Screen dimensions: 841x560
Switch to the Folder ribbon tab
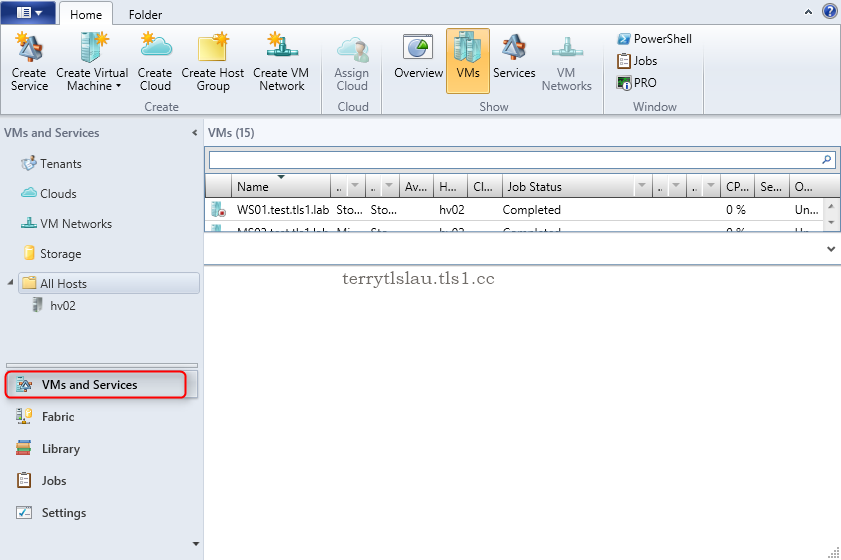(145, 14)
